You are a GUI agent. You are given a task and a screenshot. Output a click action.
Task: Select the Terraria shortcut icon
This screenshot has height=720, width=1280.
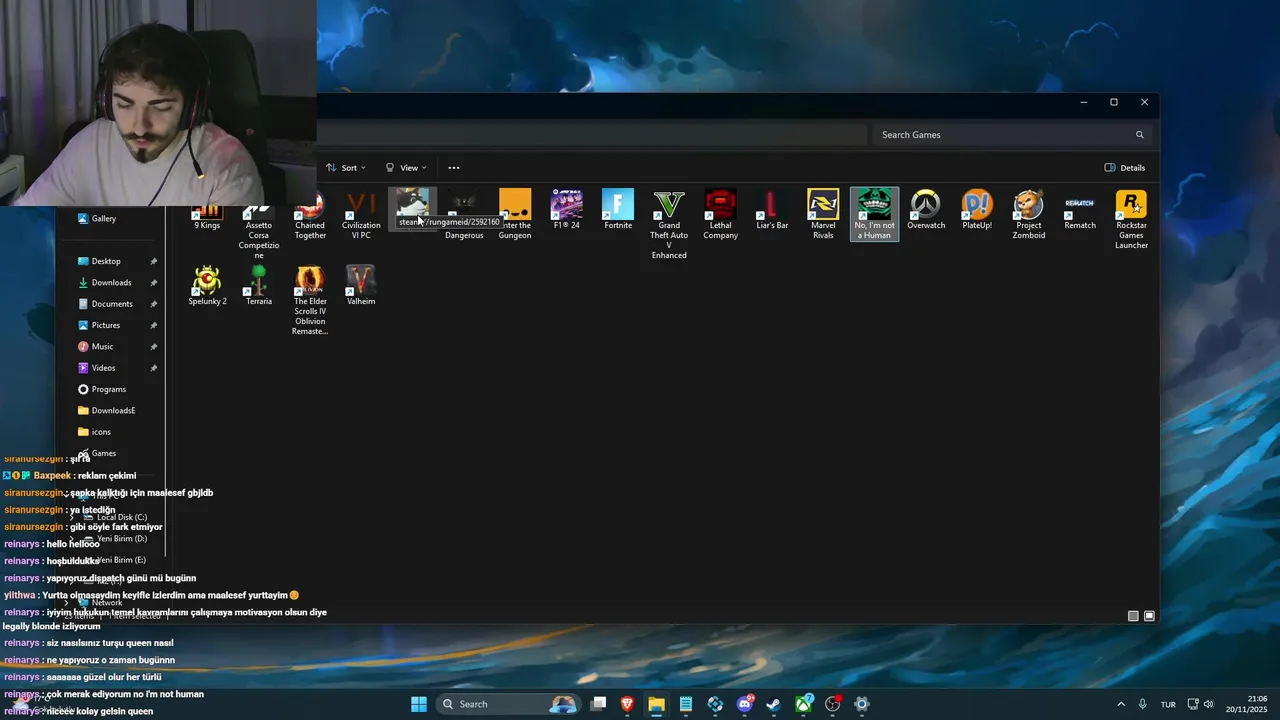point(259,286)
